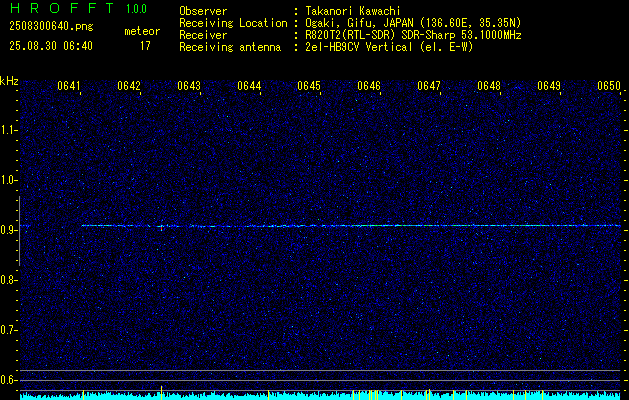The image size is (629, 400).
Task: Click the 0648 time marker
Action: (x=489, y=86)
